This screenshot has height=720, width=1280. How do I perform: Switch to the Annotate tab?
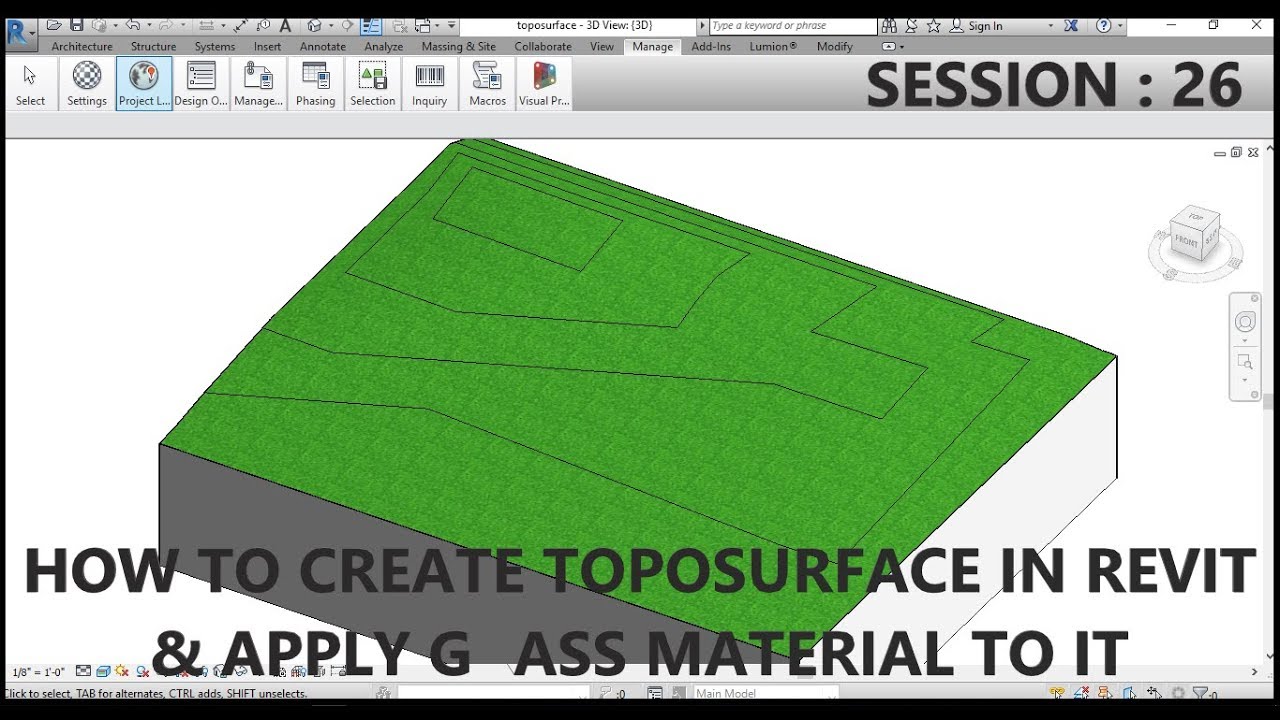pos(323,46)
